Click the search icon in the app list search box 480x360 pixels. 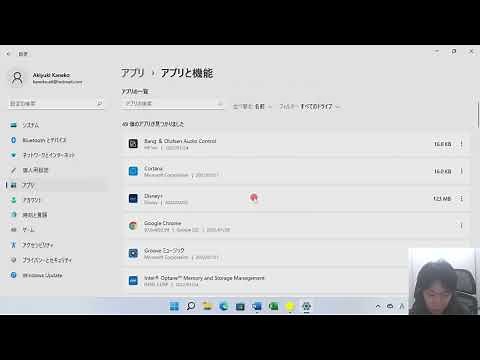219,104
